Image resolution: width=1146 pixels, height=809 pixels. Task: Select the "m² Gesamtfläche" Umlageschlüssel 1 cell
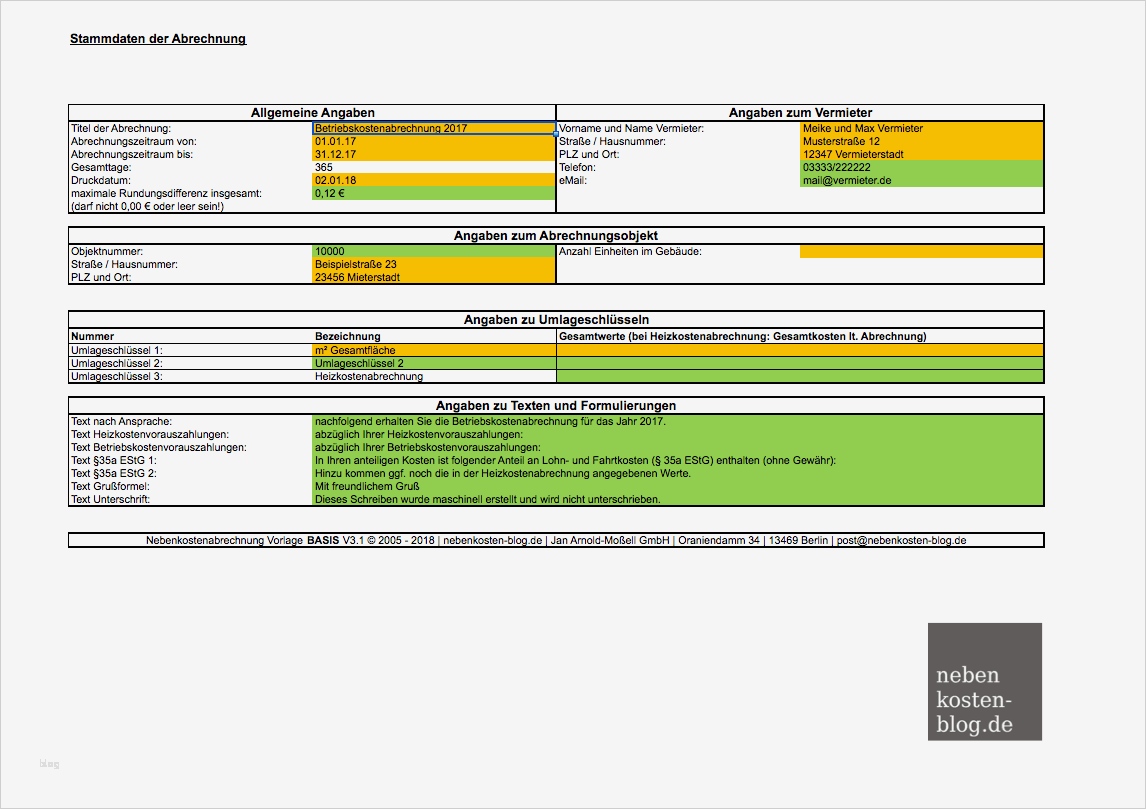[430, 350]
